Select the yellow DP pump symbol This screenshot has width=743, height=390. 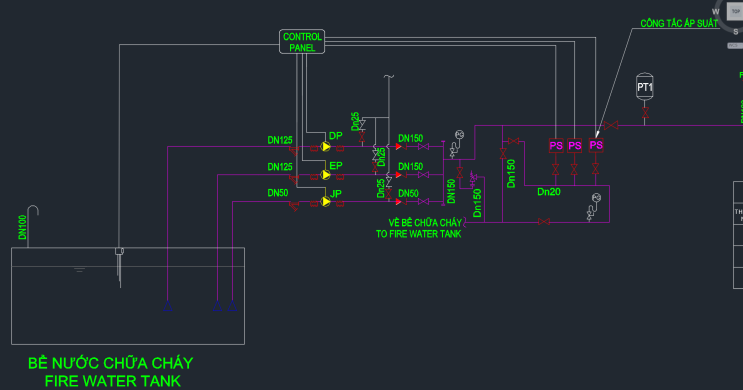[x=326, y=147]
